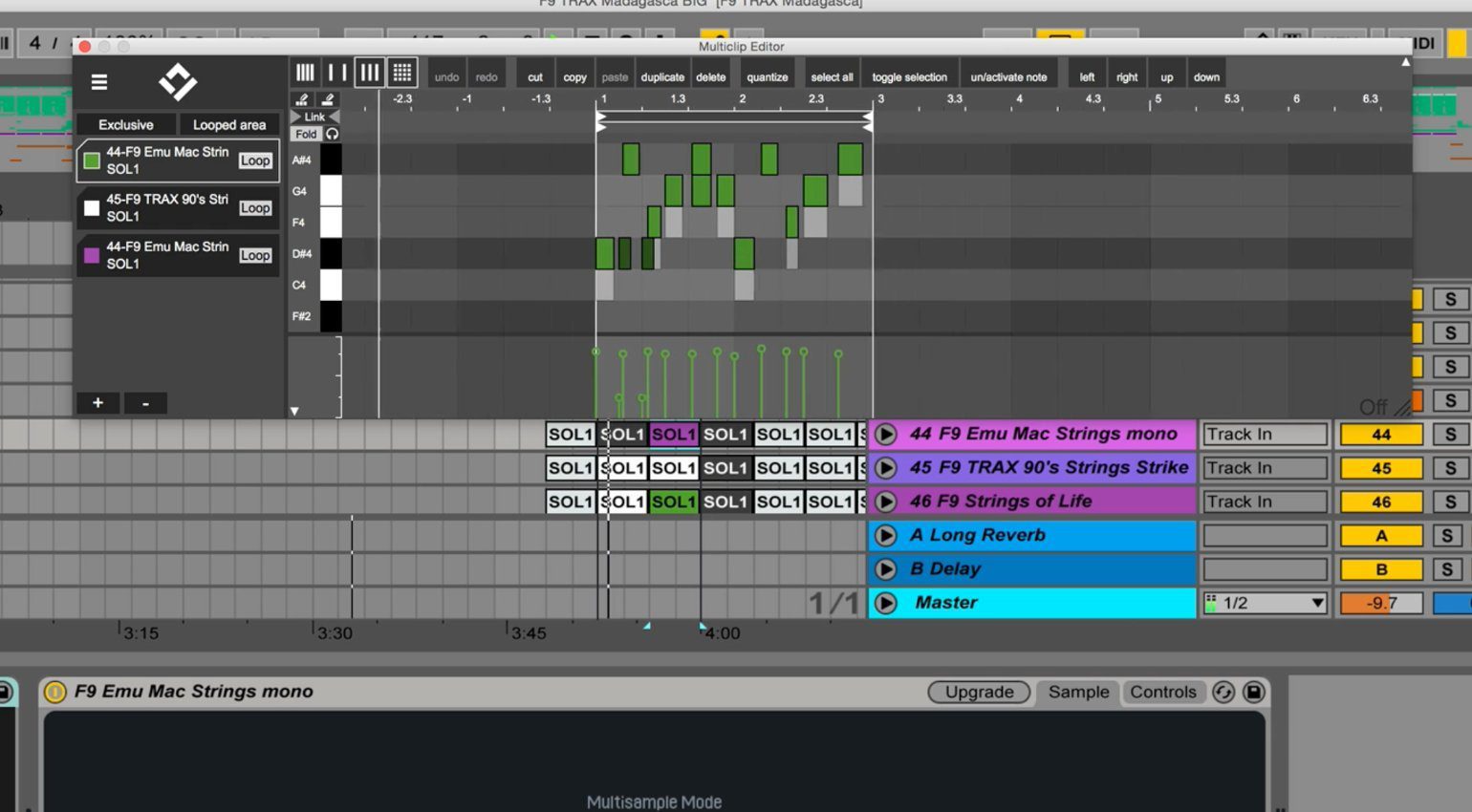Click the duplicate button
This screenshot has width=1472, height=812.
click(x=662, y=77)
